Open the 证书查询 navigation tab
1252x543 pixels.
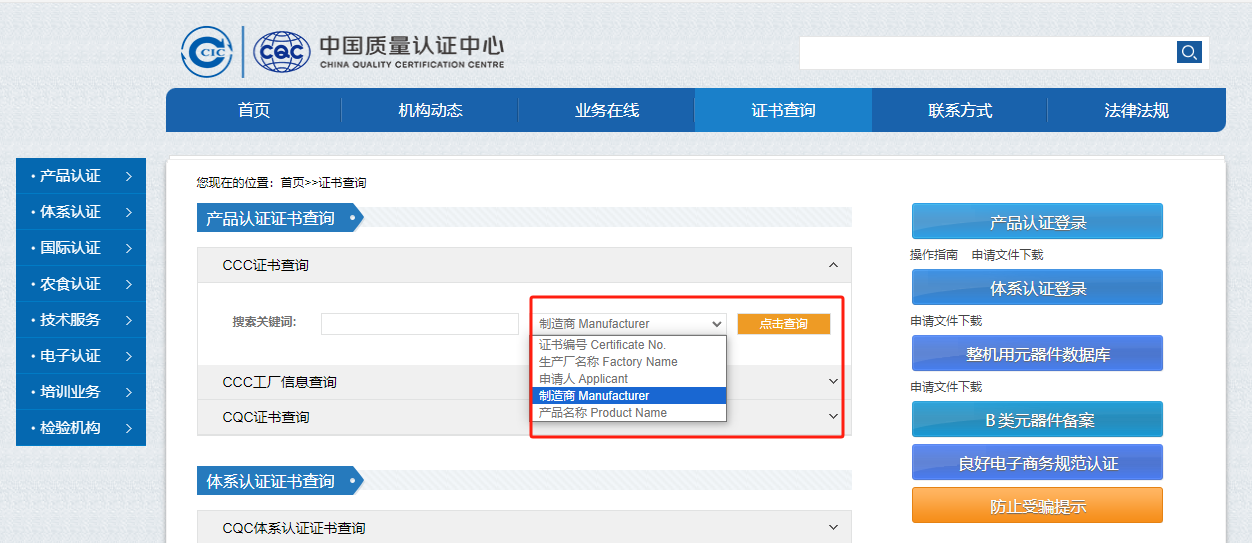[x=783, y=110]
